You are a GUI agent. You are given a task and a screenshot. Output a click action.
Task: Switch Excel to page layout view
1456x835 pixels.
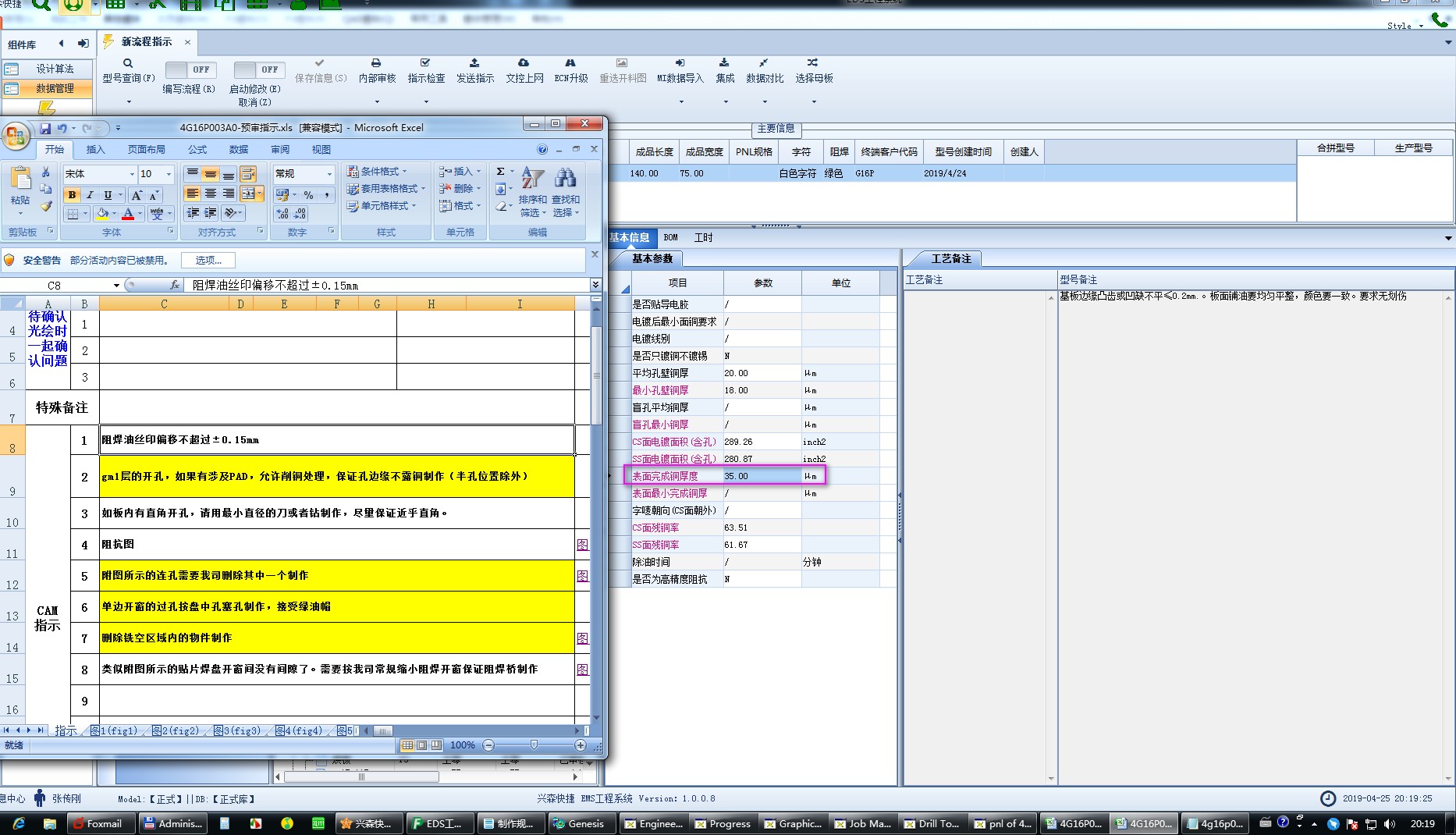coord(421,745)
